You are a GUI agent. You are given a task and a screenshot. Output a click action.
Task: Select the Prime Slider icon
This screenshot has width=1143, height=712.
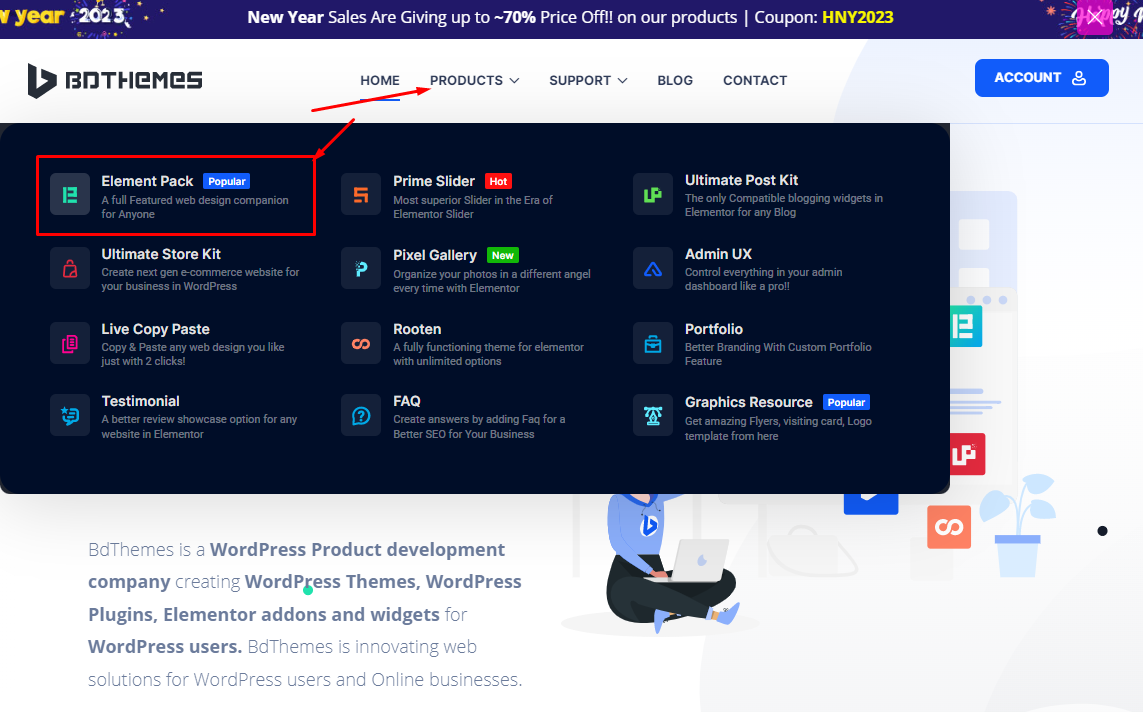coord(361,195)
